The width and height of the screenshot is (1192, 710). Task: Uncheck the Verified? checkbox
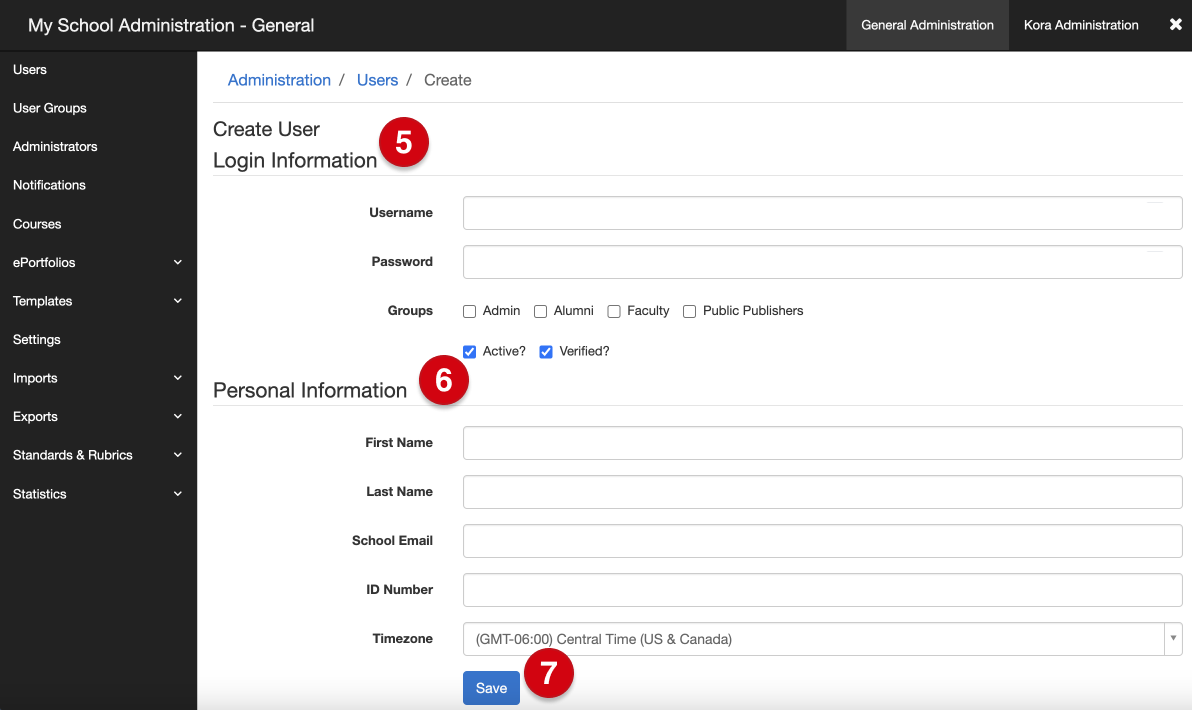pos(546,352)
